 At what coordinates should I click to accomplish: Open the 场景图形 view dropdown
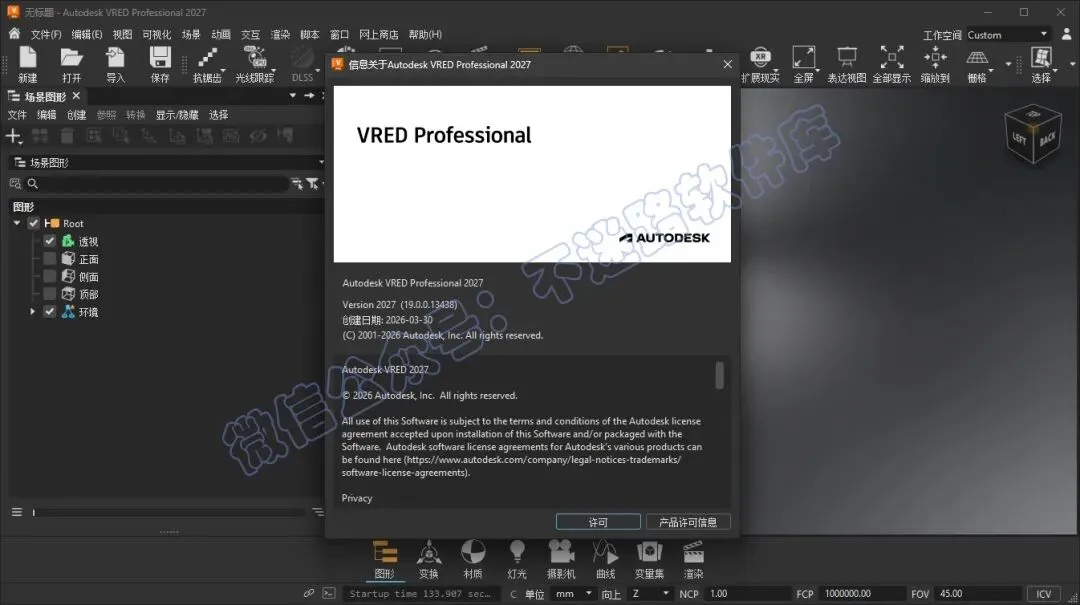pyautogui.click(x=167, y=163)
